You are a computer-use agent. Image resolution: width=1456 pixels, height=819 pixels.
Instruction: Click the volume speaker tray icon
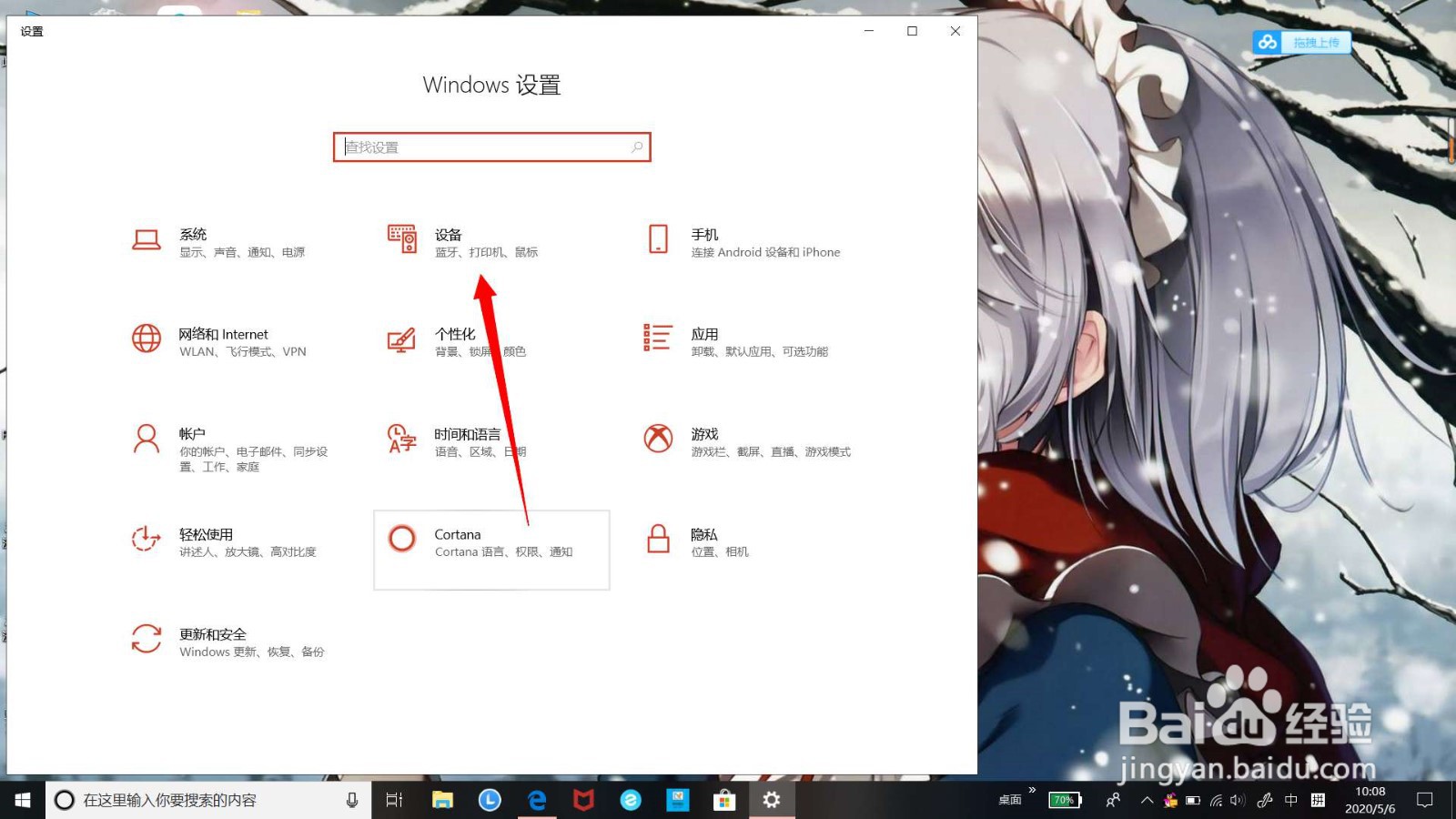(x=1238, y=800)
